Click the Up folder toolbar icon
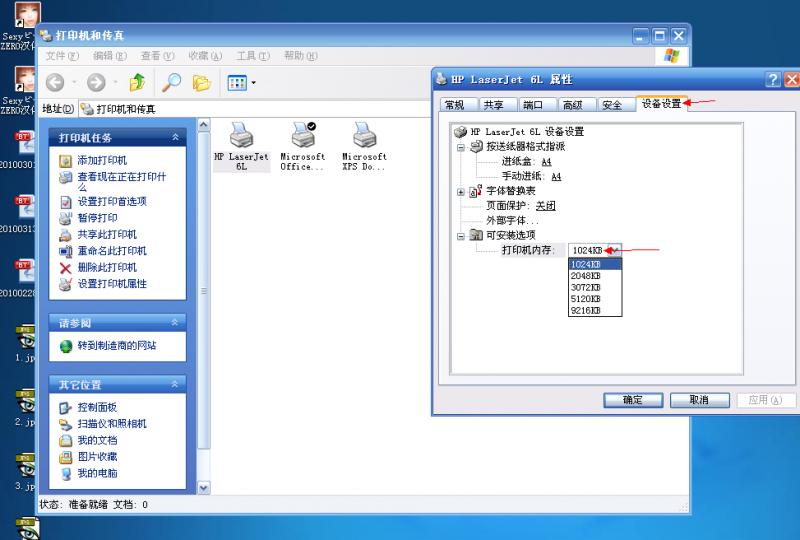The width and height of the screenshot is (800, 540). [x=138, y=83]
